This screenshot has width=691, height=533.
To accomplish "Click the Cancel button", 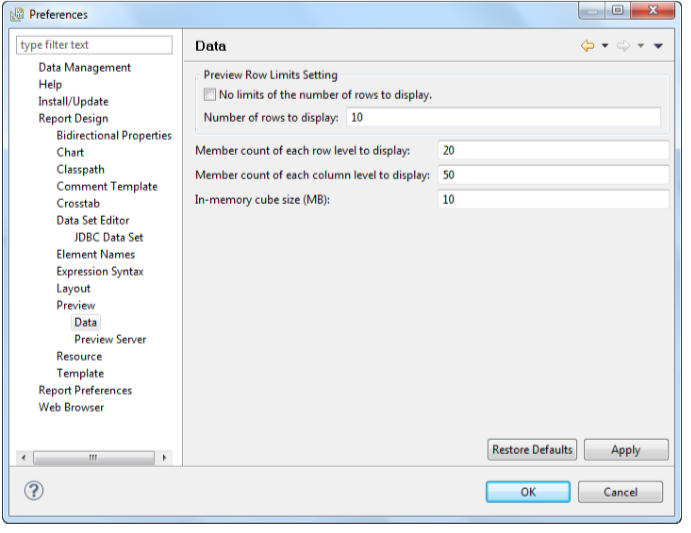I will (x=620, y=492).
